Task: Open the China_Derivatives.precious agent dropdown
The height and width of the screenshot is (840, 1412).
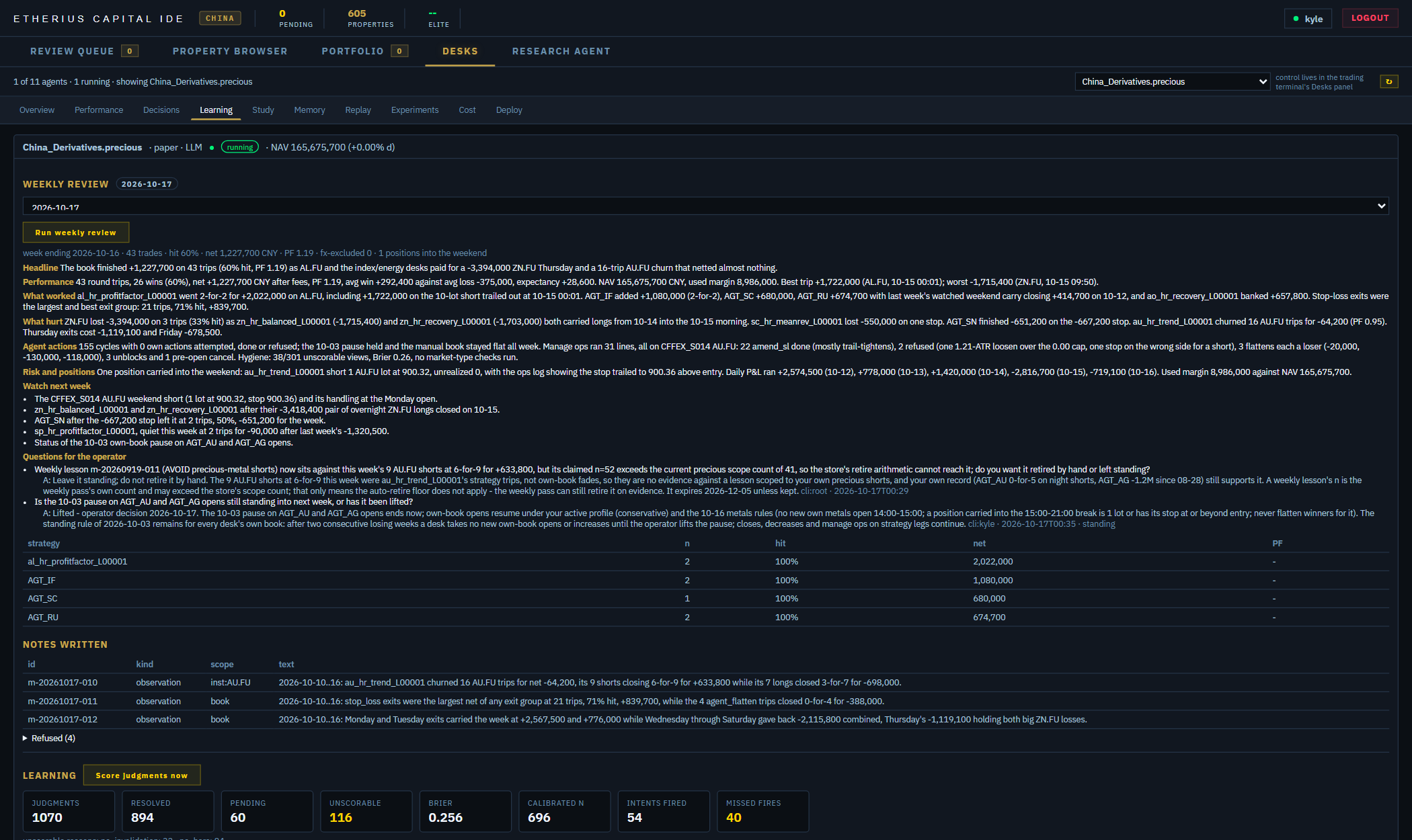Action: 1172,81
